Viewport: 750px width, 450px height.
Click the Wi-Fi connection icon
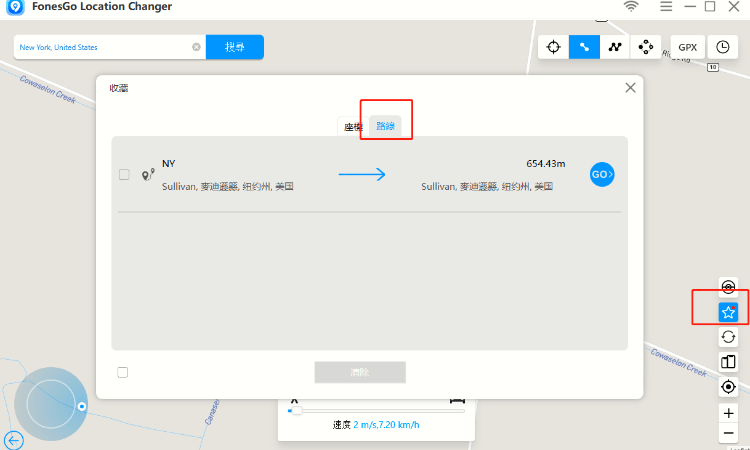[631, 6]
